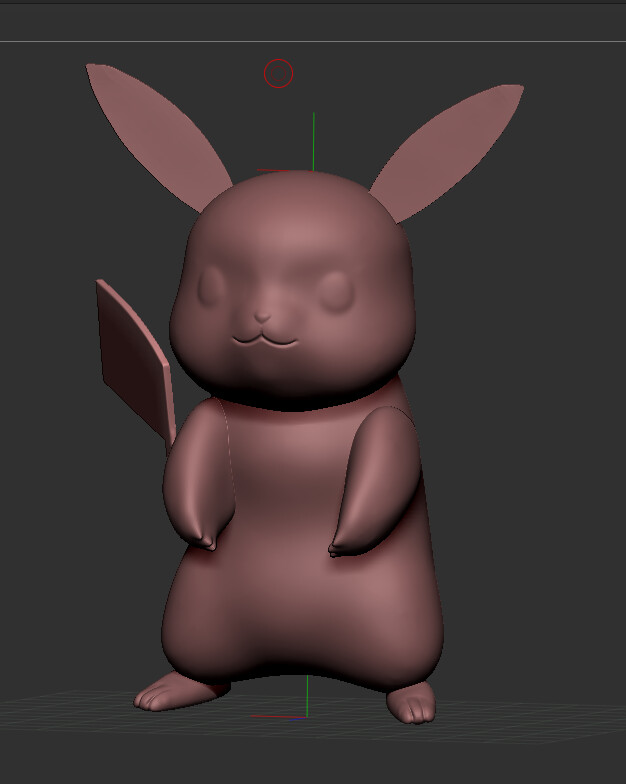Click the eye socket beside the tail

pyautogui.click(x=211, y=286)
